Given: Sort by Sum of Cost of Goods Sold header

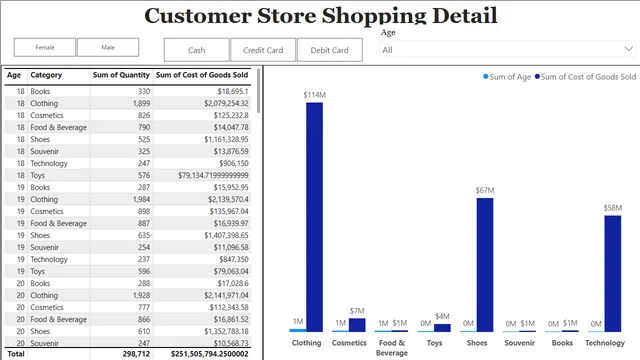Looking at the screenshot, I should (x=202, y=75).
